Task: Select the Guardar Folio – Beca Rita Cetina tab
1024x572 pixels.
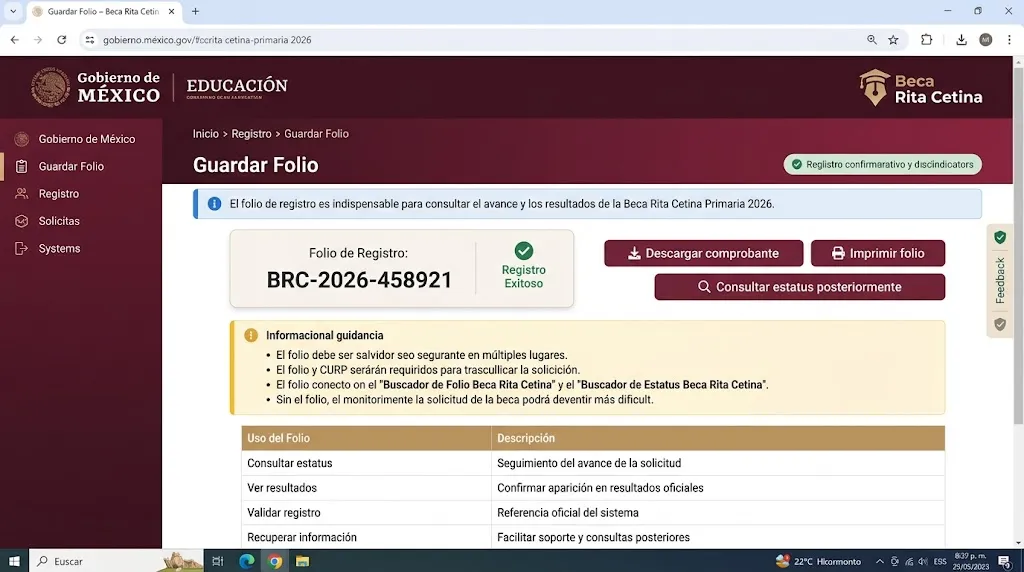Action: pos(104,12)
